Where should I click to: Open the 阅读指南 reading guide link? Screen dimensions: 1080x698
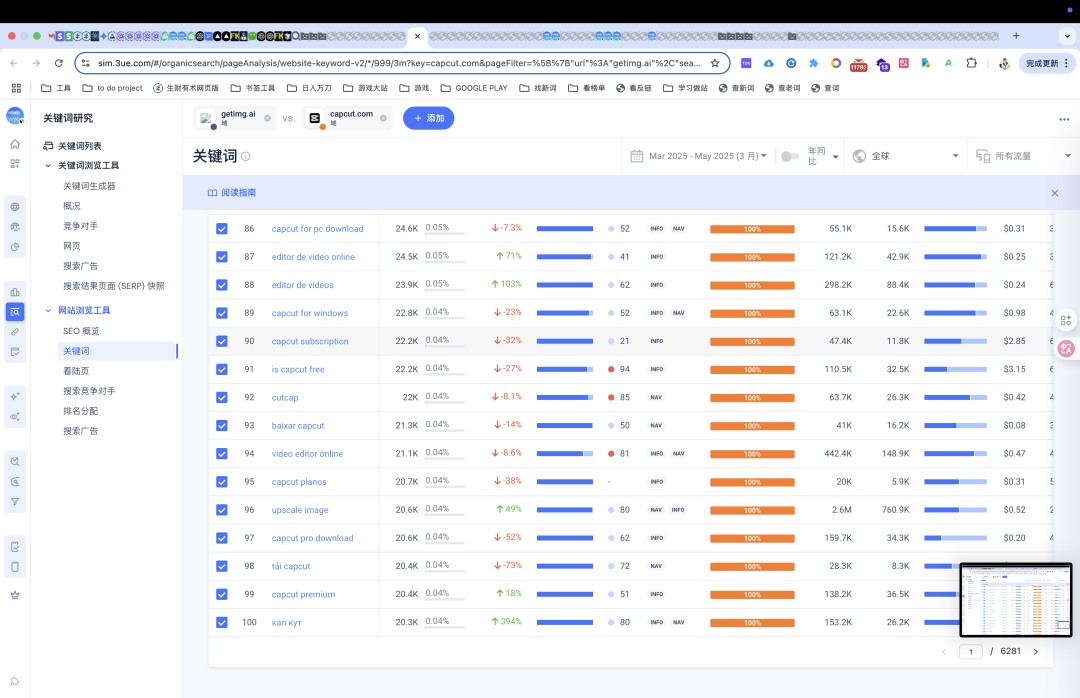click(x=231, y=193)
